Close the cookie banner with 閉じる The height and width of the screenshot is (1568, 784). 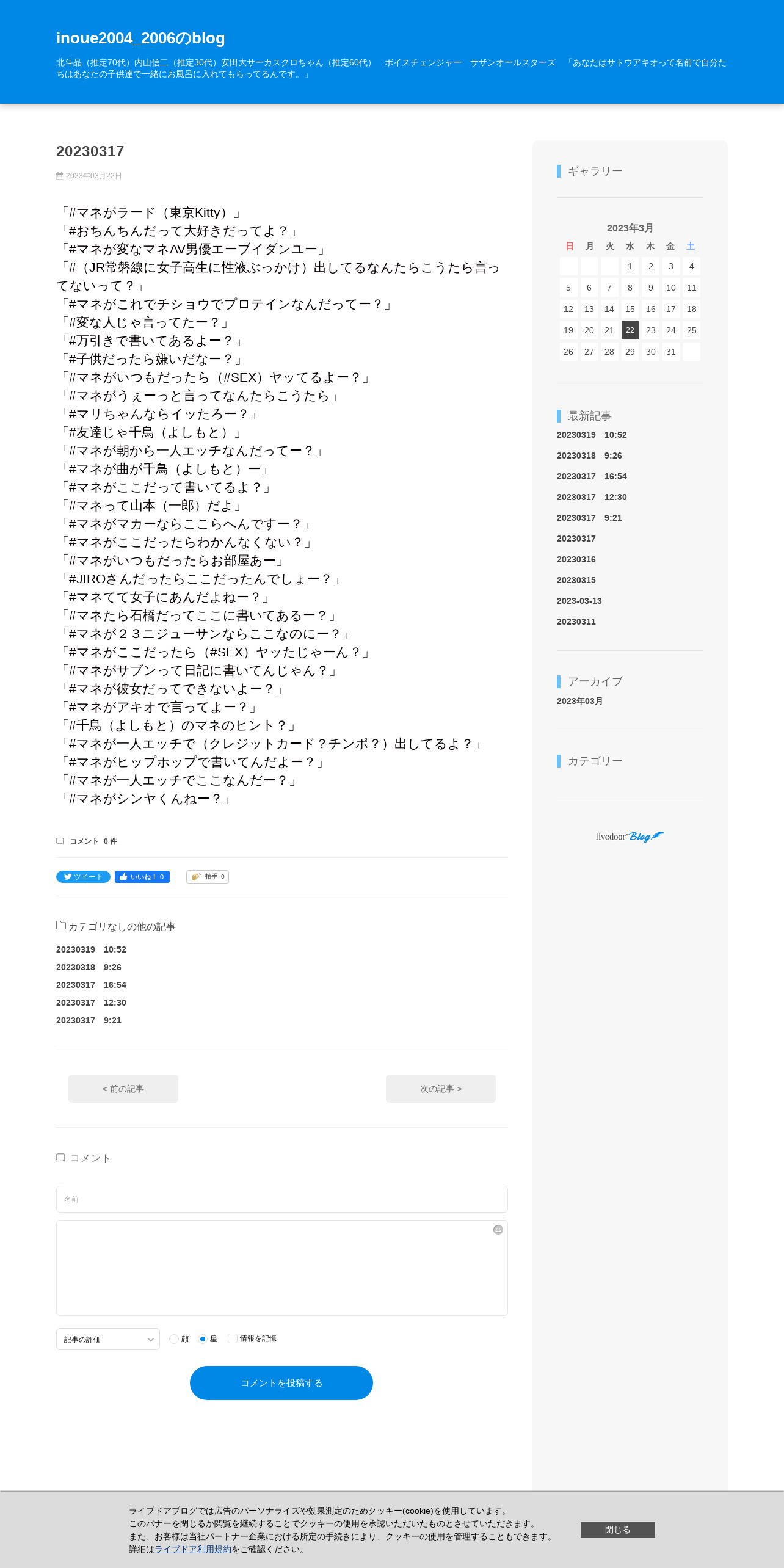618,1530
